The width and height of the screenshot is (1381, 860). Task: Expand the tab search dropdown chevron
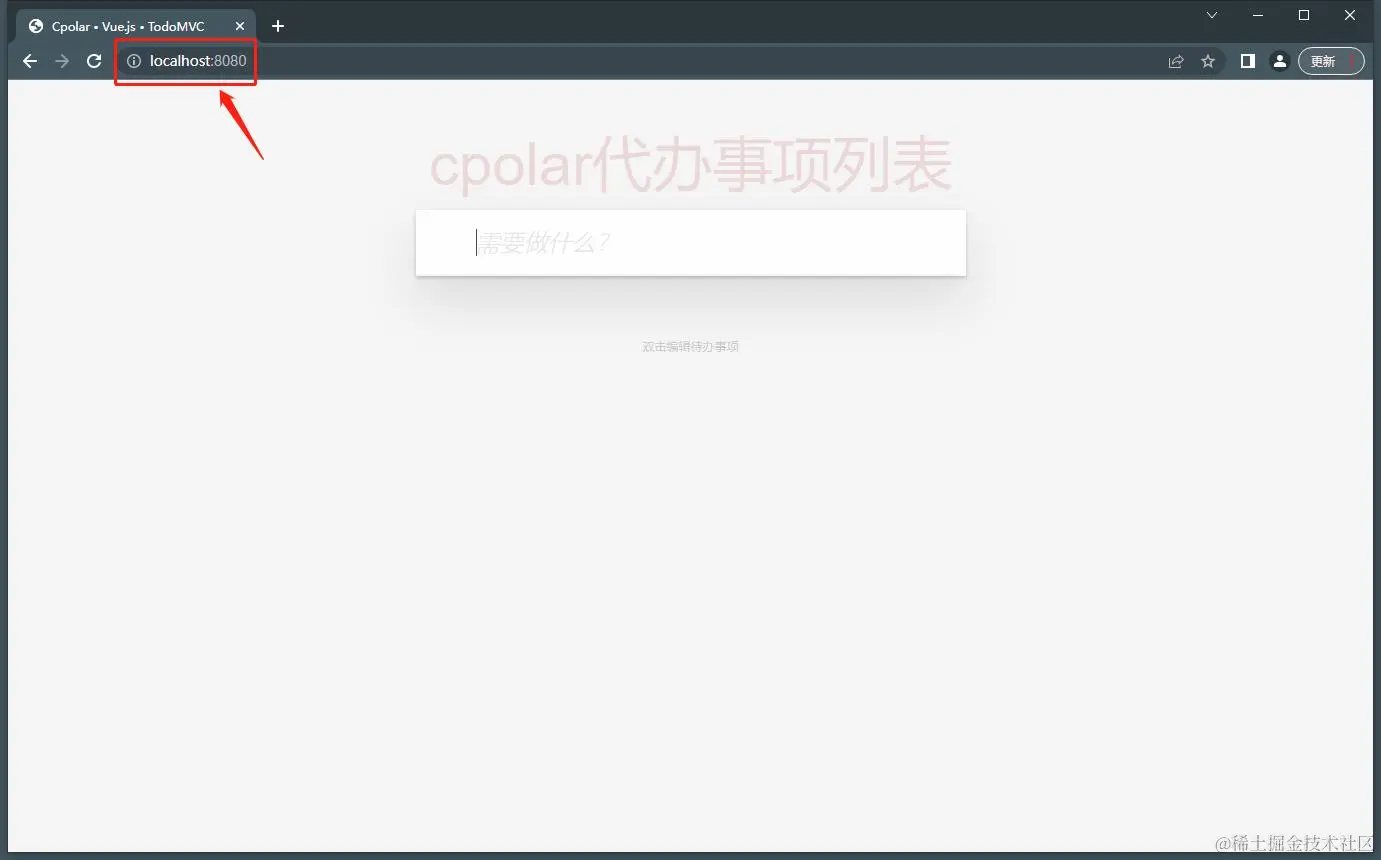pos(1212,15)
